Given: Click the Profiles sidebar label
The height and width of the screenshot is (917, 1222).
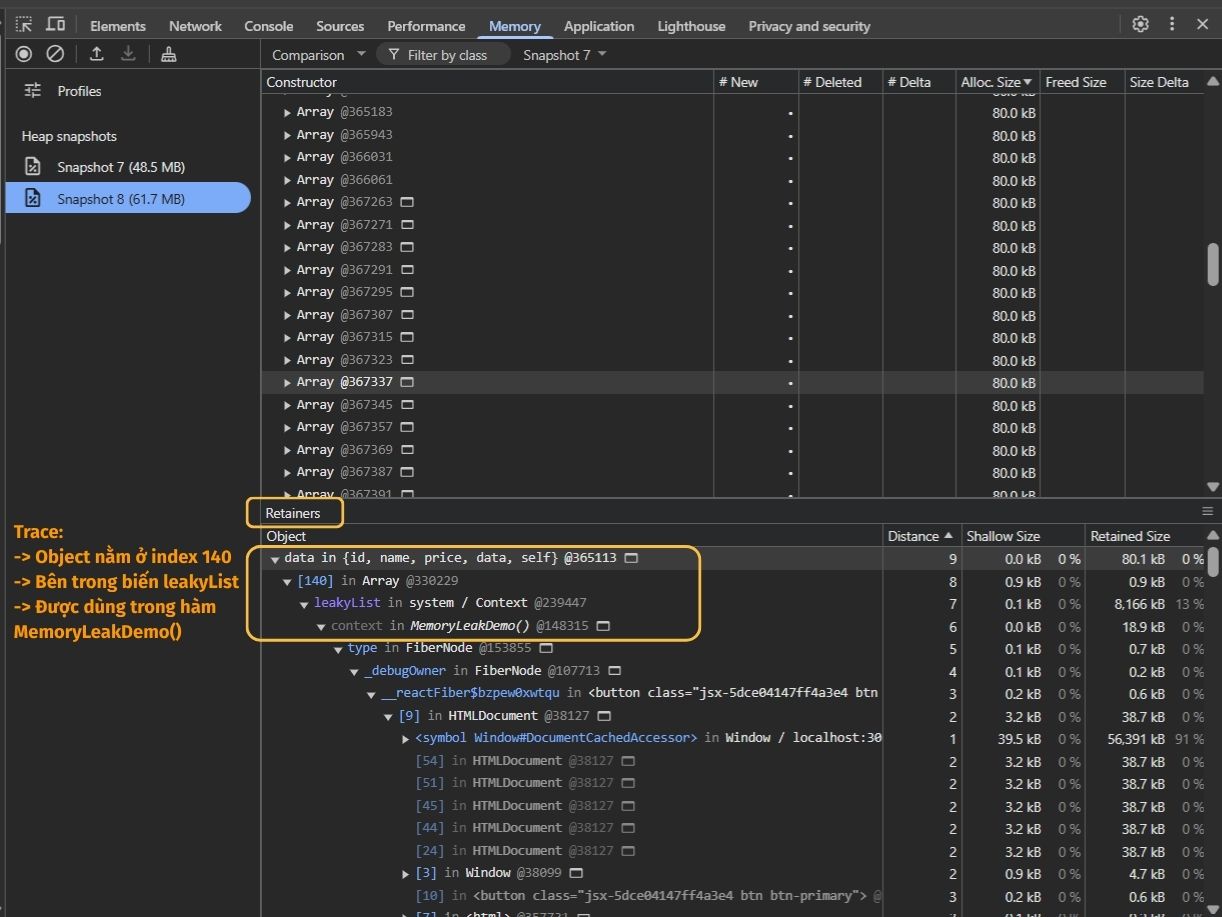Looking at the screenshot, I should [79, 91].
